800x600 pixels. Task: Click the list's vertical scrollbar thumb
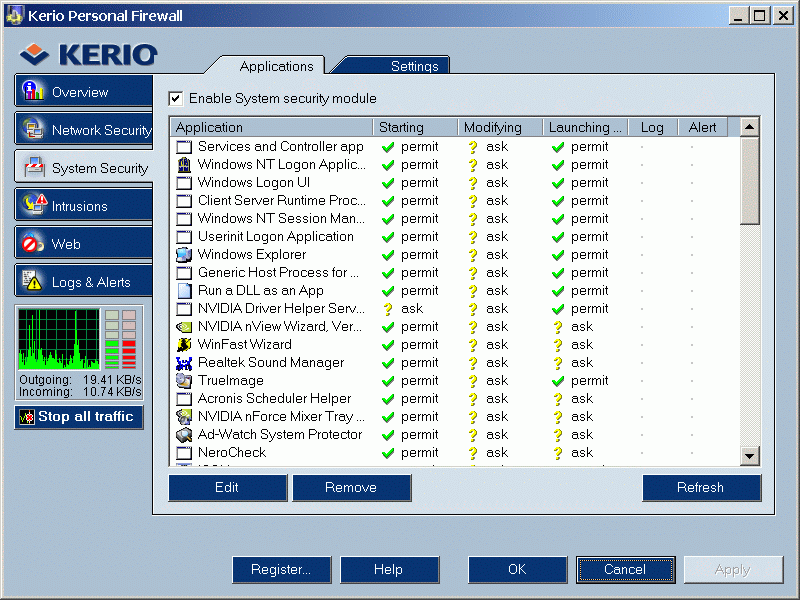749,180
